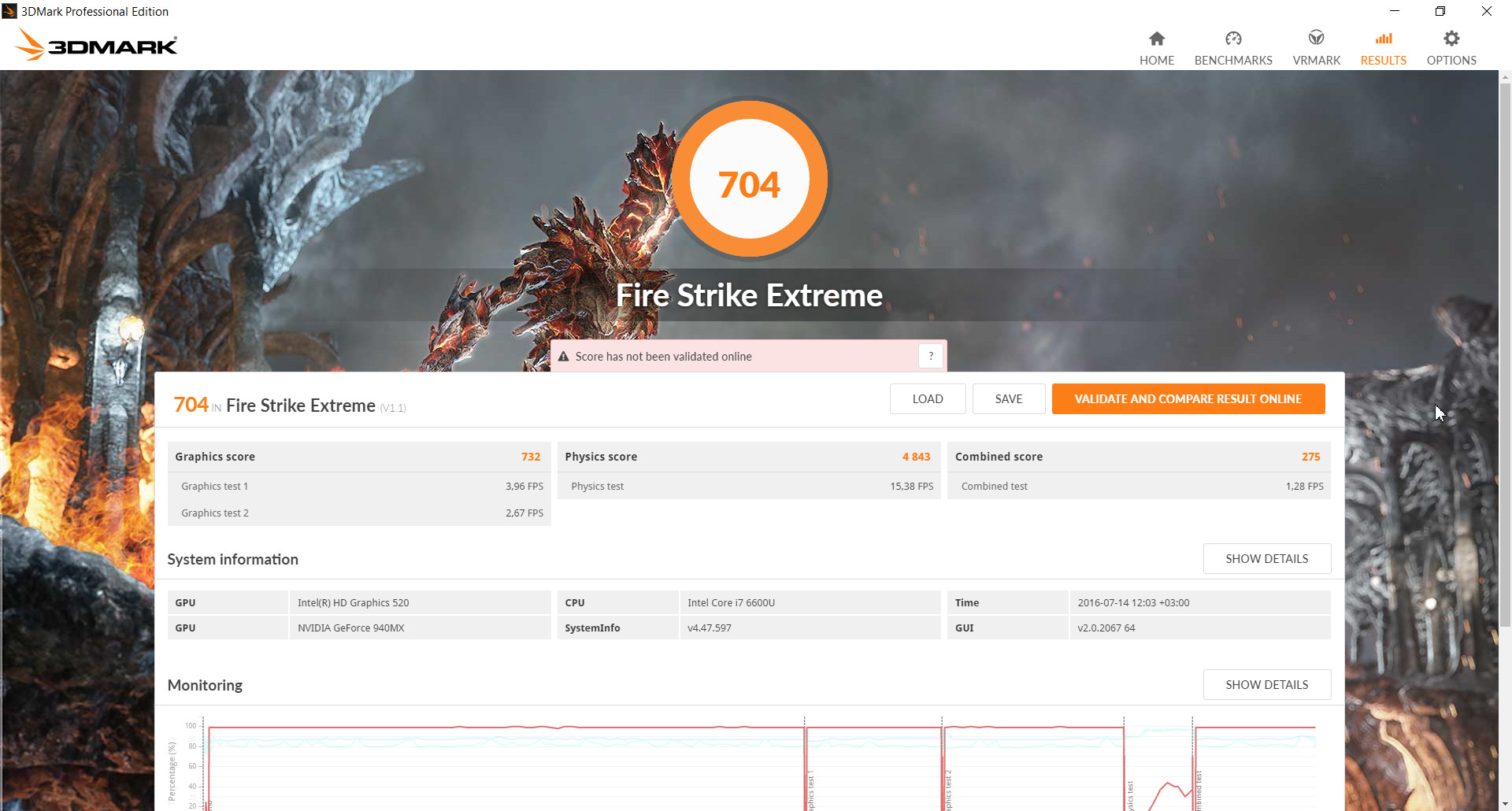
Task: Click the LOAD button
Action: tap(928, 399)
